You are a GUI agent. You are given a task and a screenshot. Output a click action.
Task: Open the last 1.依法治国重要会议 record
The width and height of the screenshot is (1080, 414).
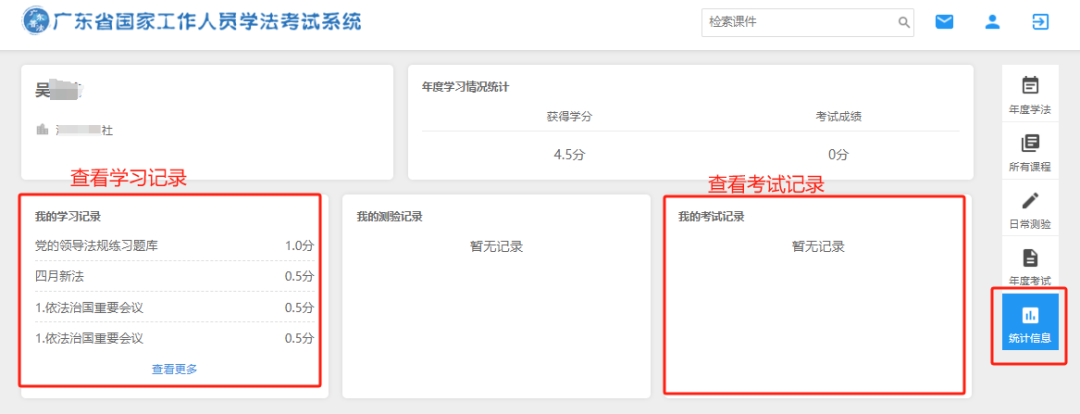tap(89, 338)
